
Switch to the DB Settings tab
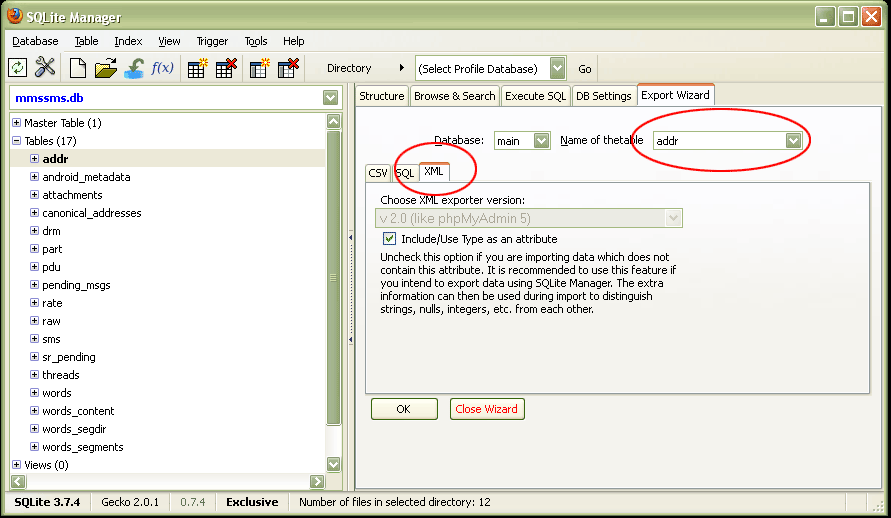[x=603, y=96]
